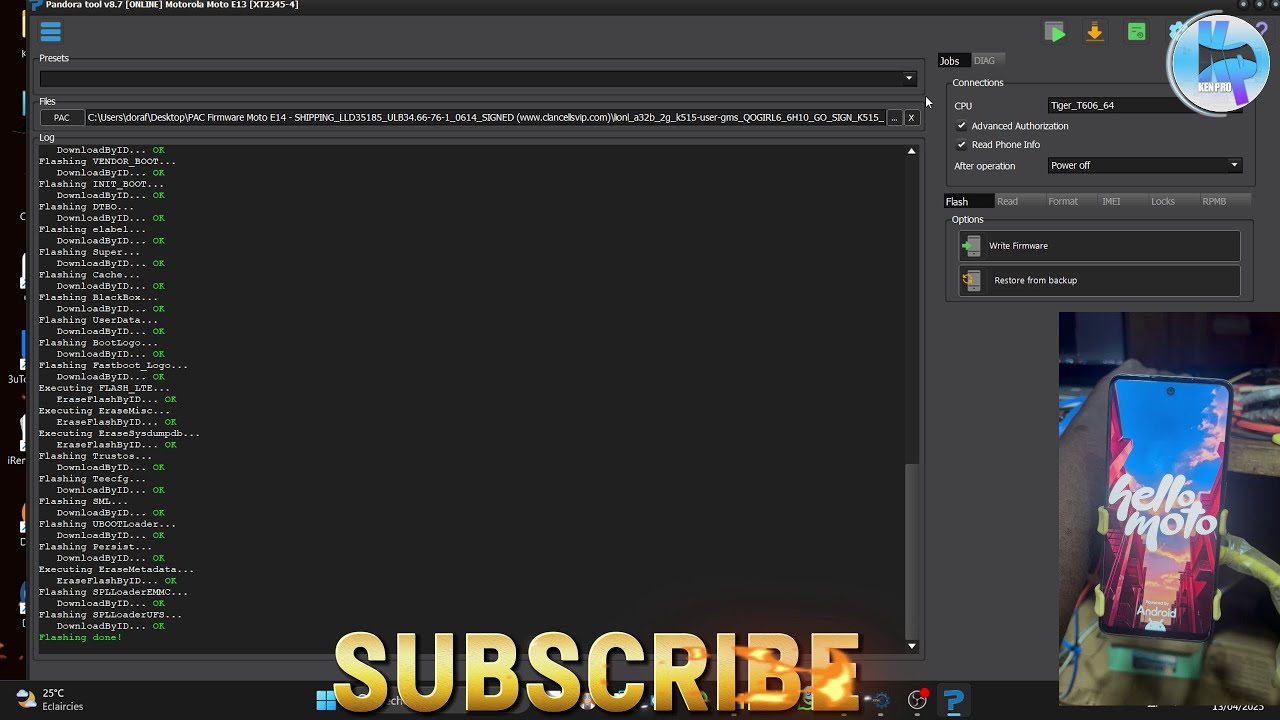Click the PAC firmware file path field
Image resolution: width=1280 pixels, height=720 pixels.
[x=485, y=118]
